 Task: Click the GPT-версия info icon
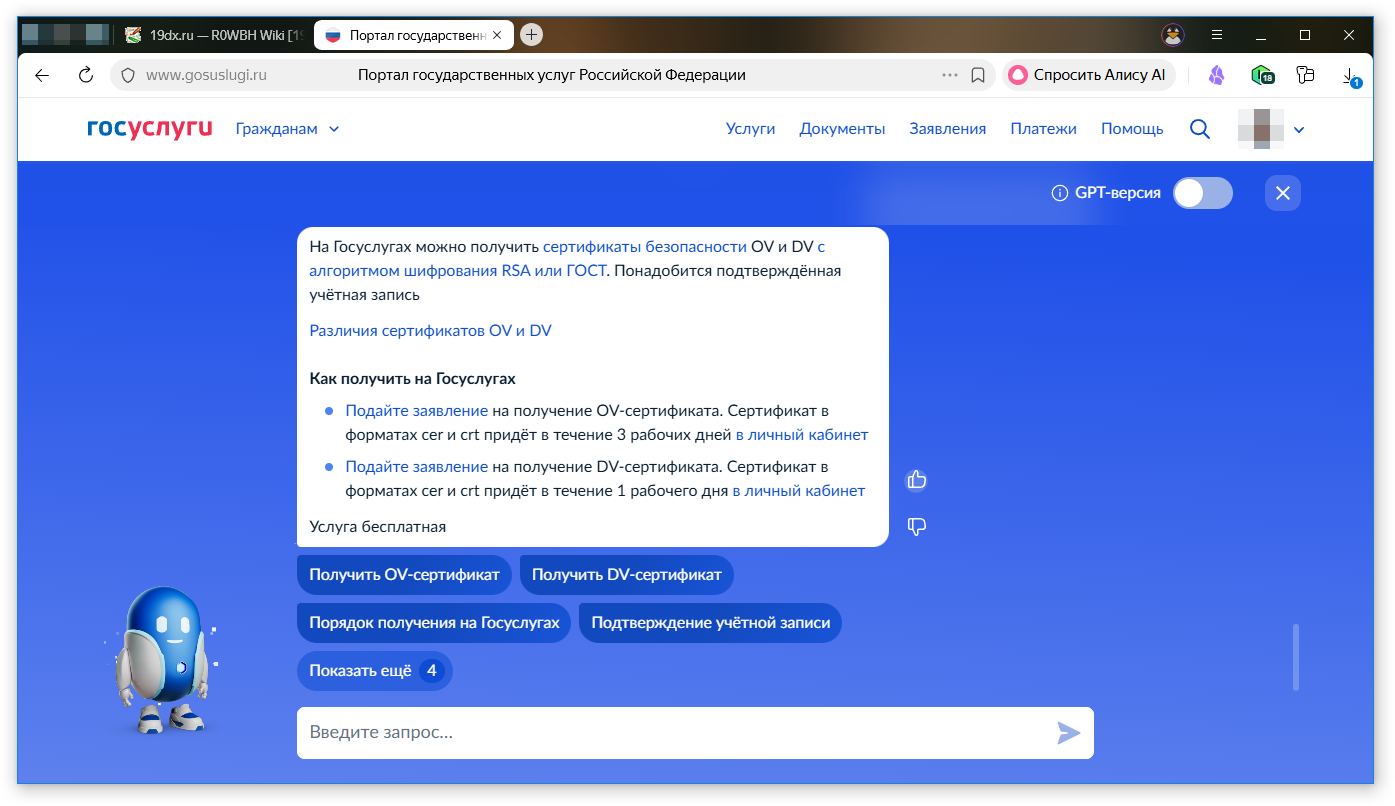pos(1059,193)
